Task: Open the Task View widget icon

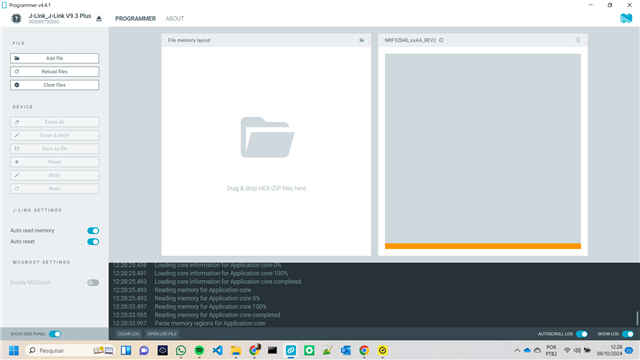Action: 126,350
